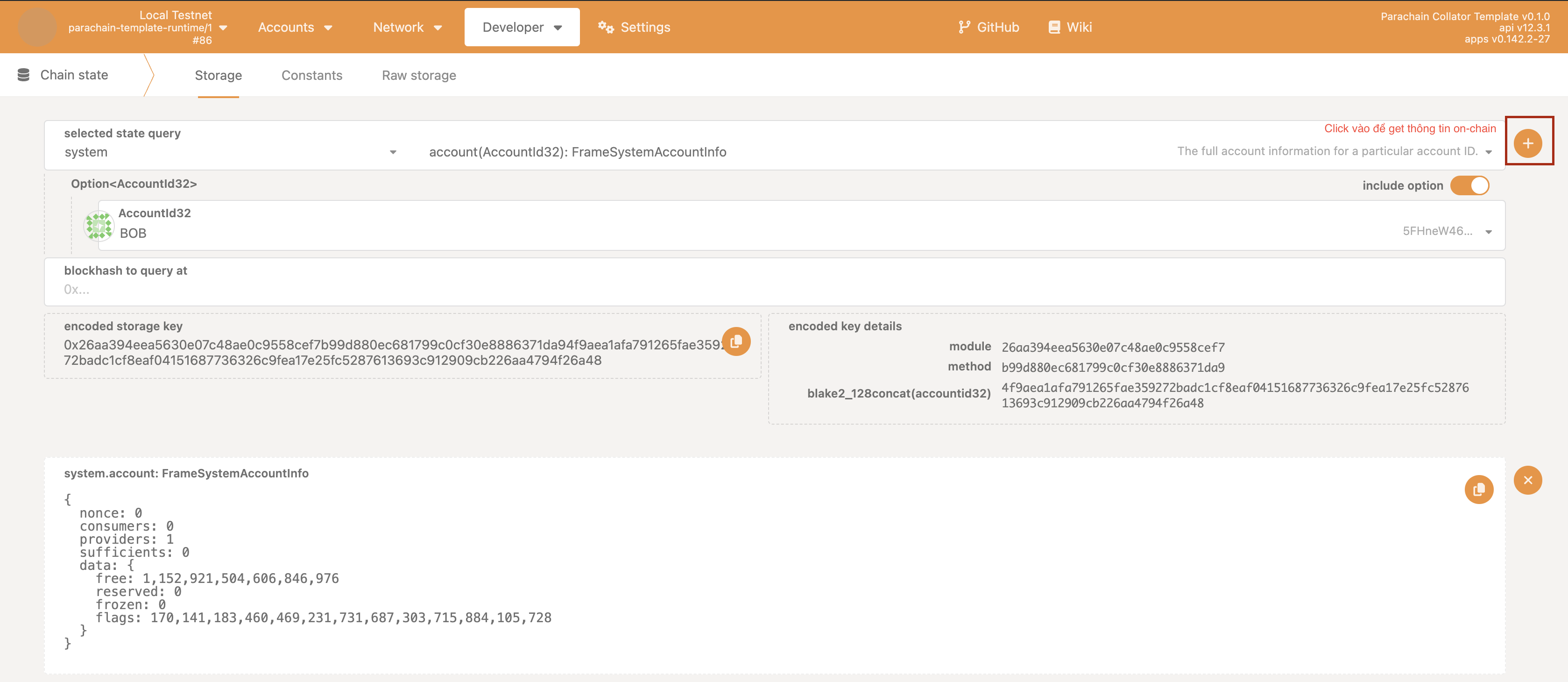The image size is (1568, 682).
Task: Copy the system.account result
Action: [1478, 490]
